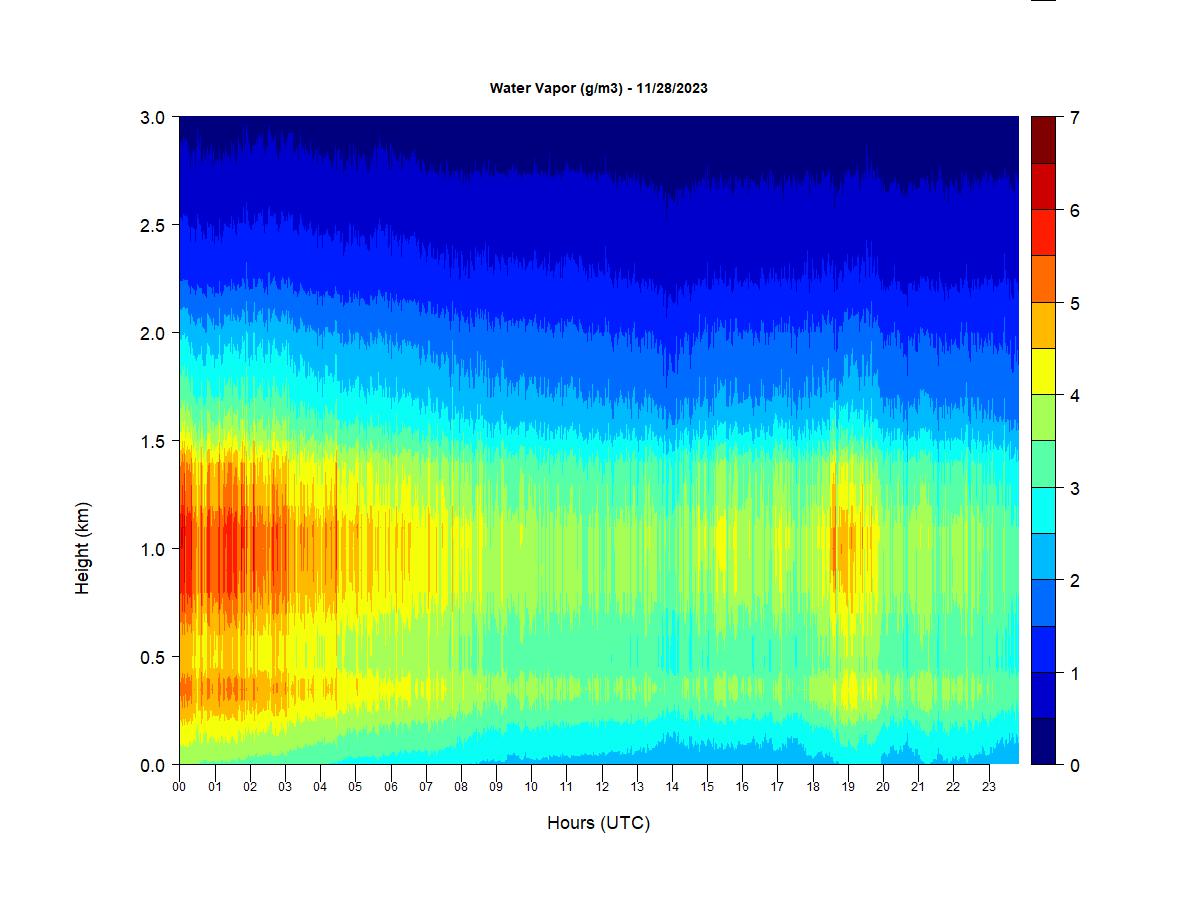Click the Hours (UTC) axis label
The width and height of the screenshot is (1200, 900).
tap(598, 823)
